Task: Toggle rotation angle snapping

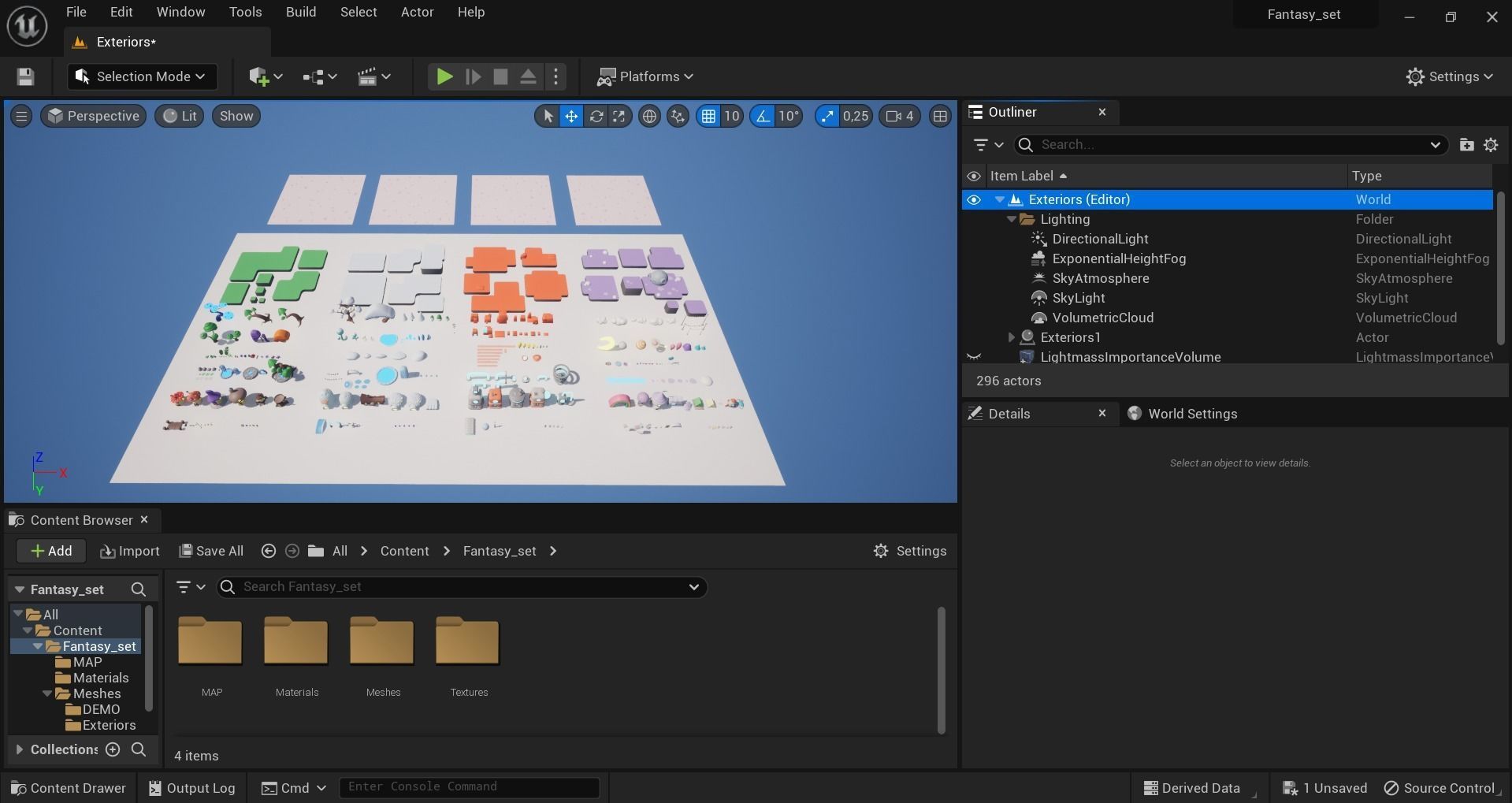Action: (x=763, y=117)
